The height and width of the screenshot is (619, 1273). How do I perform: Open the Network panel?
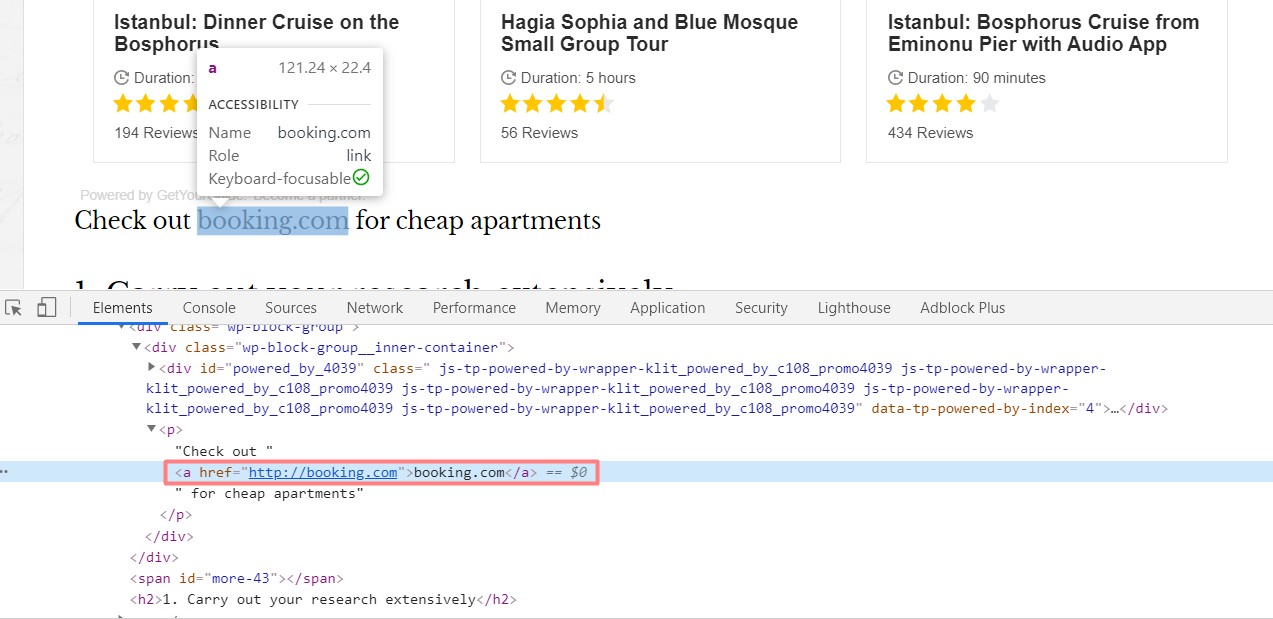pos(374,307)
